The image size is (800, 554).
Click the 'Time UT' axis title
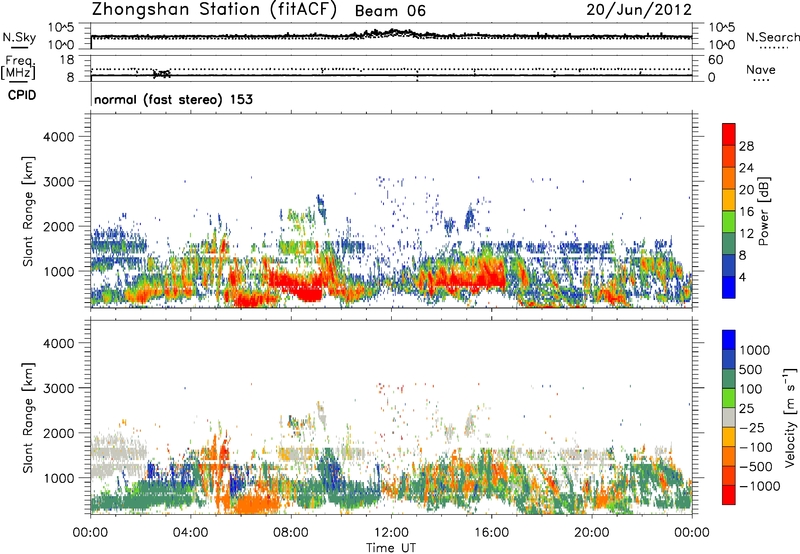tap(391, 548)
